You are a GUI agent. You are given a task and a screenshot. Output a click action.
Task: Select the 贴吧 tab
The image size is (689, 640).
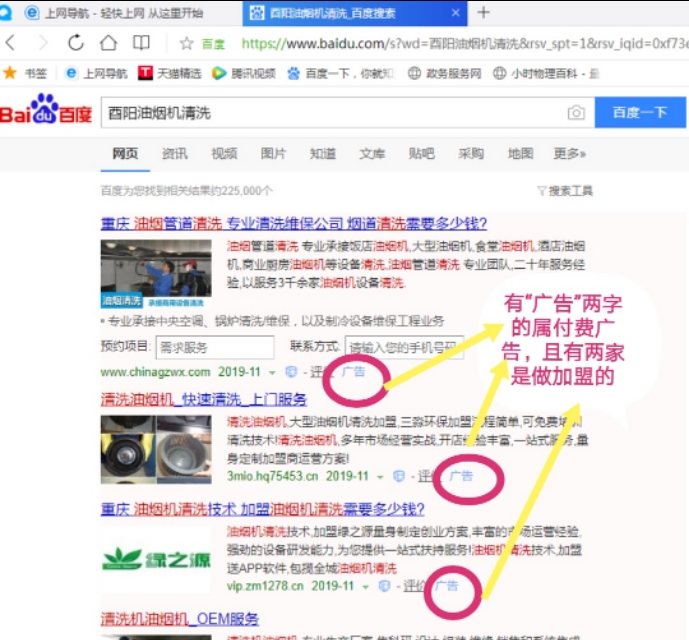(x=422, y=153)
